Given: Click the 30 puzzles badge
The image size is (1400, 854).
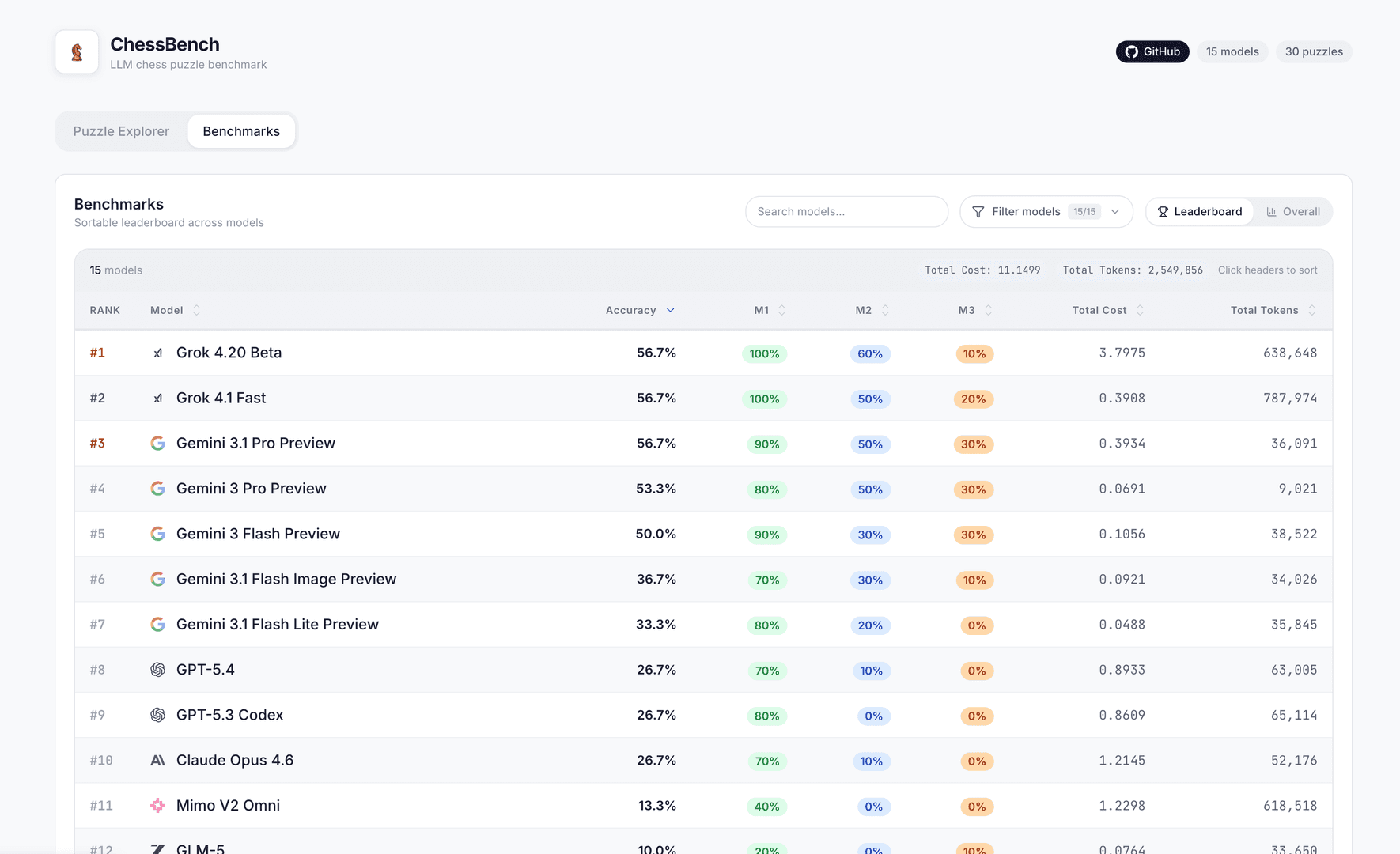Looking at the screenshot, I should pyautogui.click(x=1313, y=51).
